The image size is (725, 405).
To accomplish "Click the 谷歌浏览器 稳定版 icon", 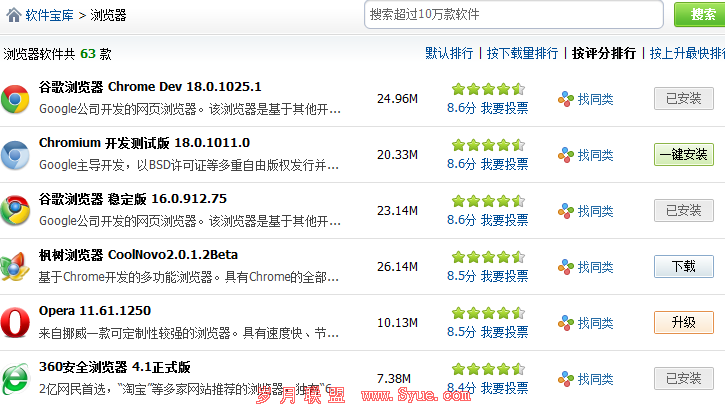I will point(15,211).
